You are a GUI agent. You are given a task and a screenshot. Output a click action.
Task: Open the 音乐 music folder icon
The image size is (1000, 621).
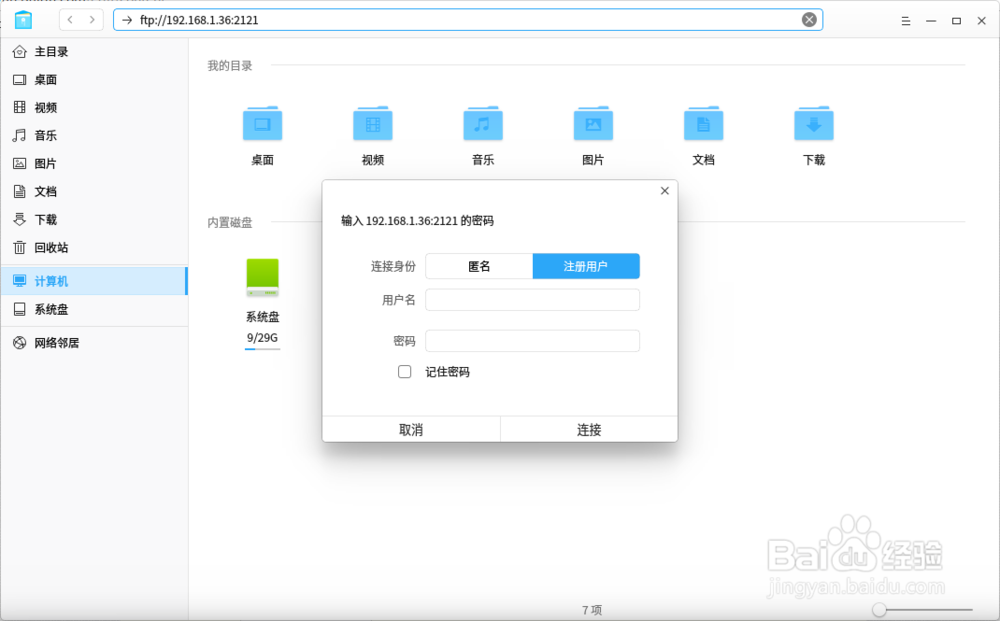pos(482,123)
